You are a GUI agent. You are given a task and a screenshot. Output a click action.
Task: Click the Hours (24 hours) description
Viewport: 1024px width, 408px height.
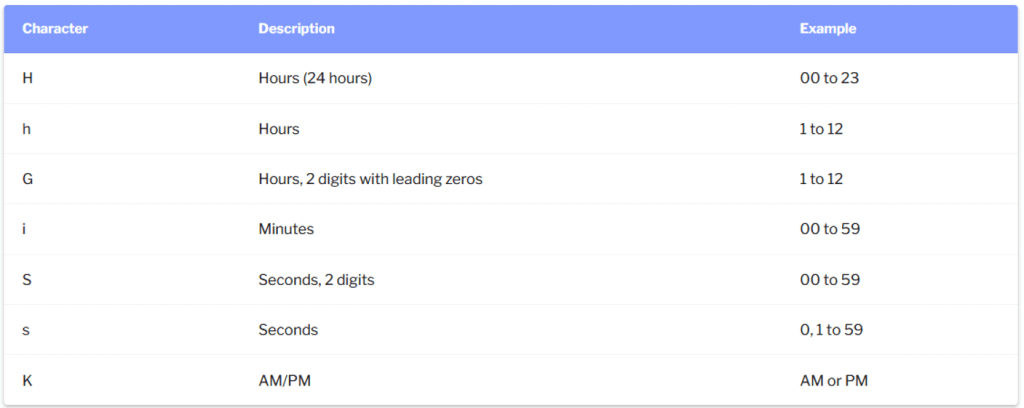click(x=315, y=78)
